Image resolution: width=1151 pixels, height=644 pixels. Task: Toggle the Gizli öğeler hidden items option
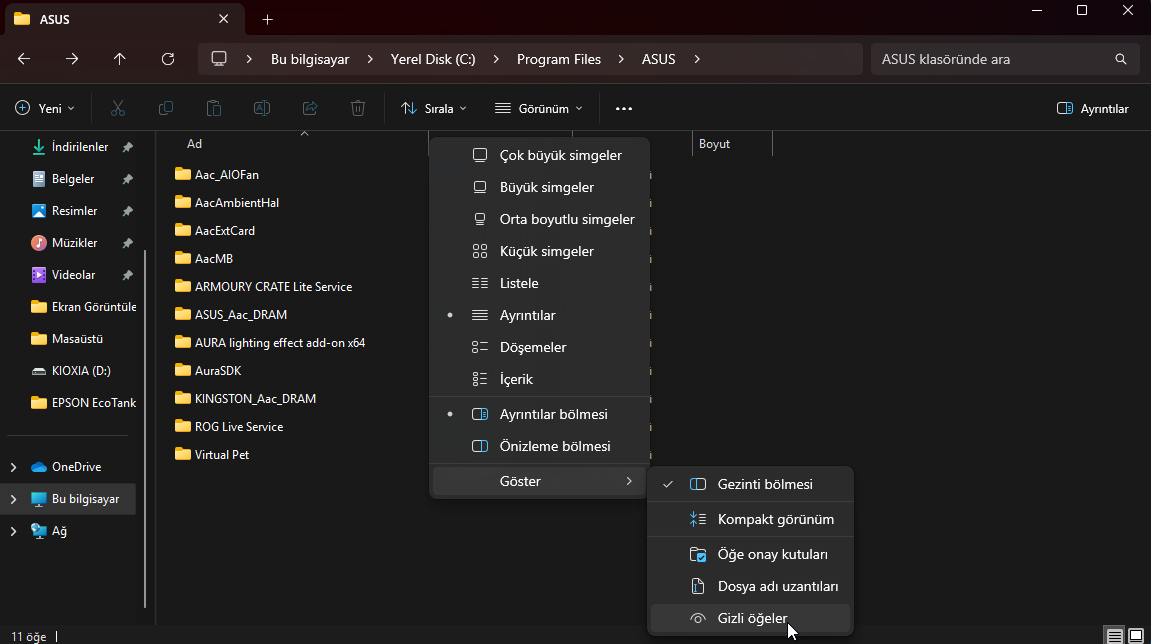tap(751, 619)
